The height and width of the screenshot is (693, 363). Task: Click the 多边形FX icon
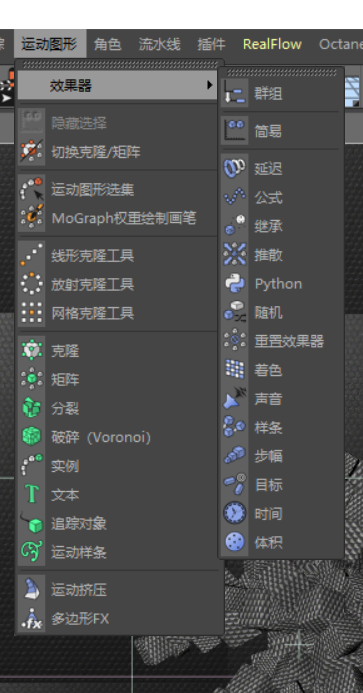click(x=32, y=619)
